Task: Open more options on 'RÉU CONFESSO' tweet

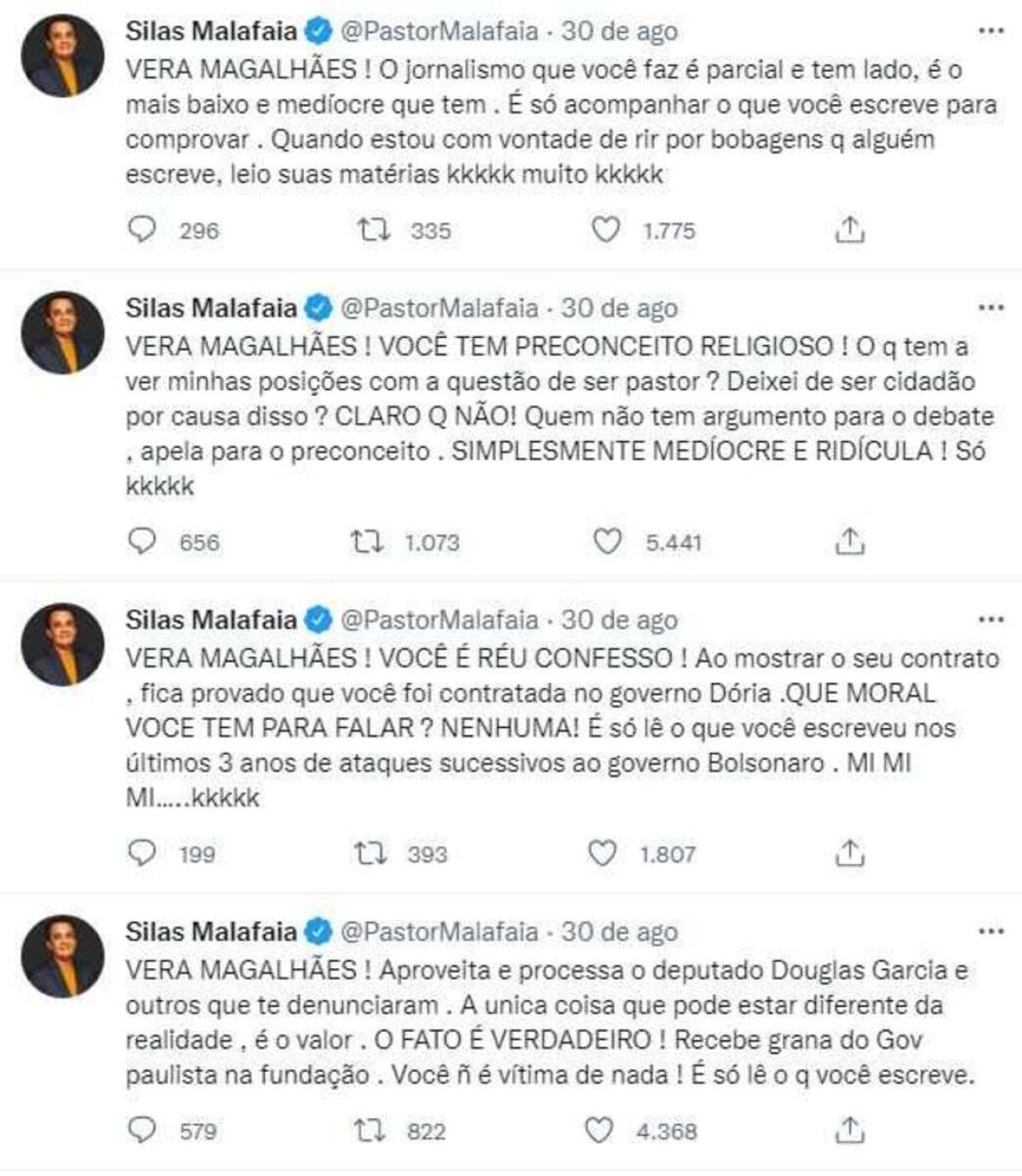Action: (990, 620)
